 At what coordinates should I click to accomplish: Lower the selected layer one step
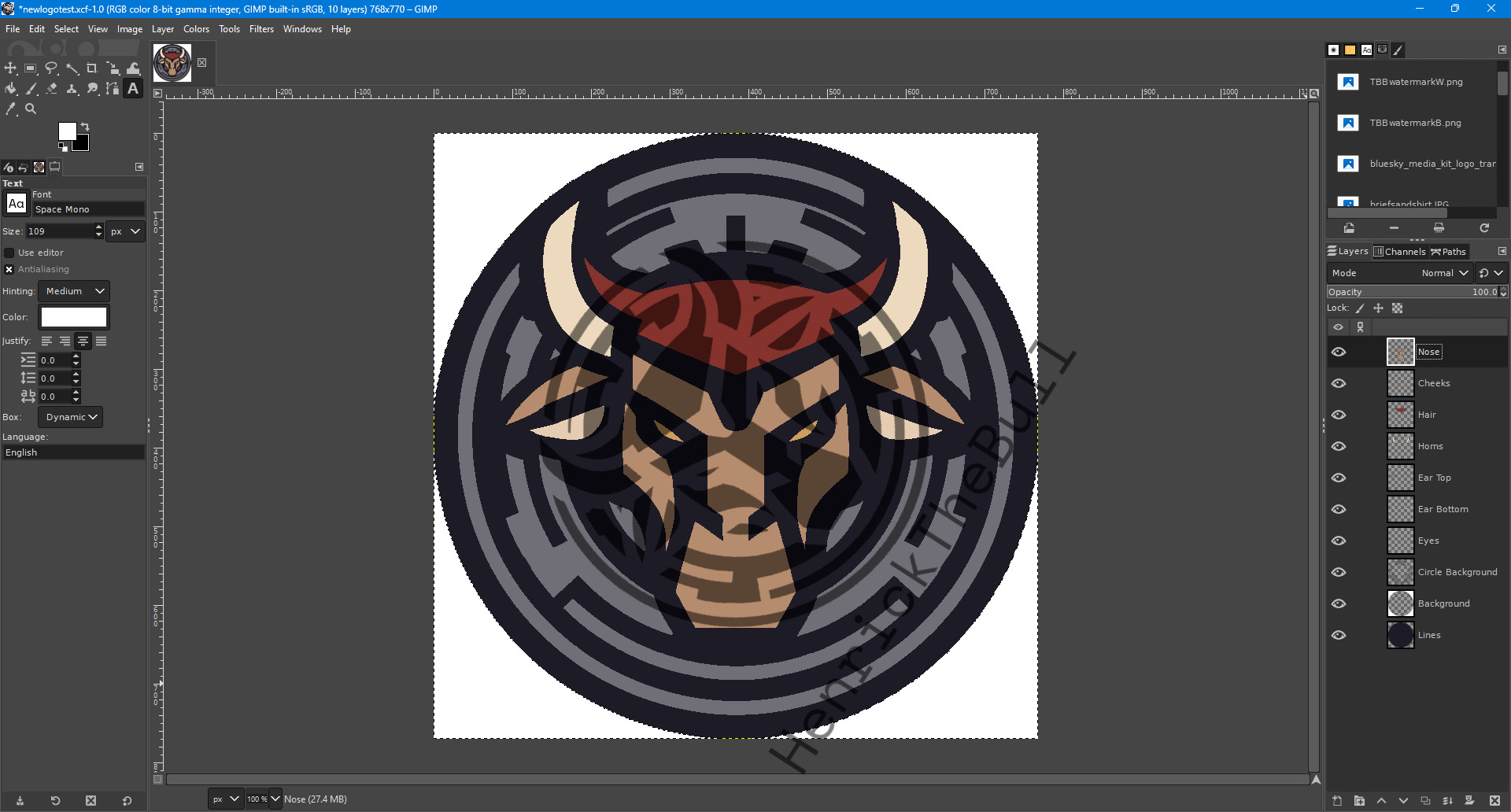click(x=1403, y=801)
